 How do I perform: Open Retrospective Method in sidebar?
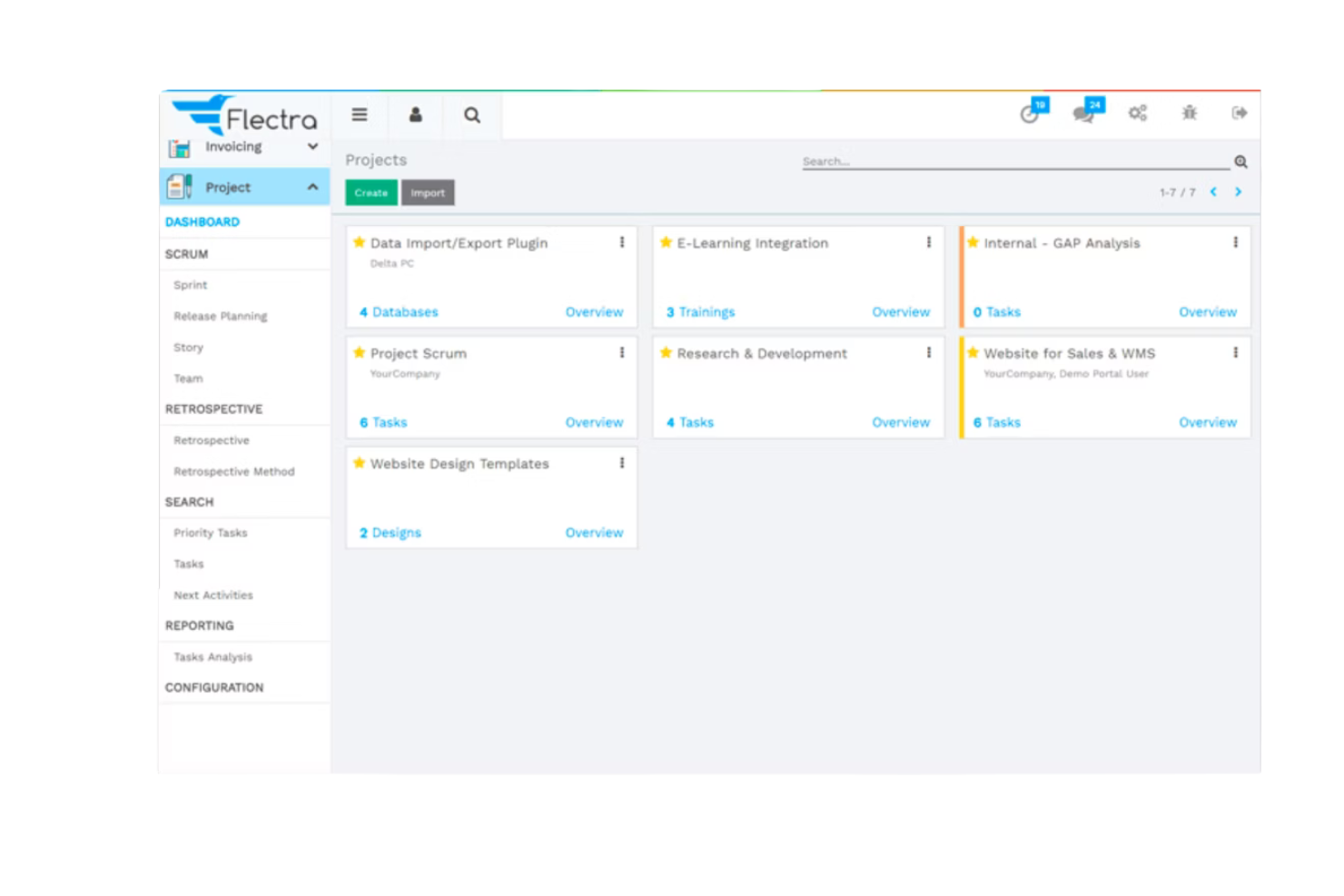pyautogui.click(x=234, y=471)
